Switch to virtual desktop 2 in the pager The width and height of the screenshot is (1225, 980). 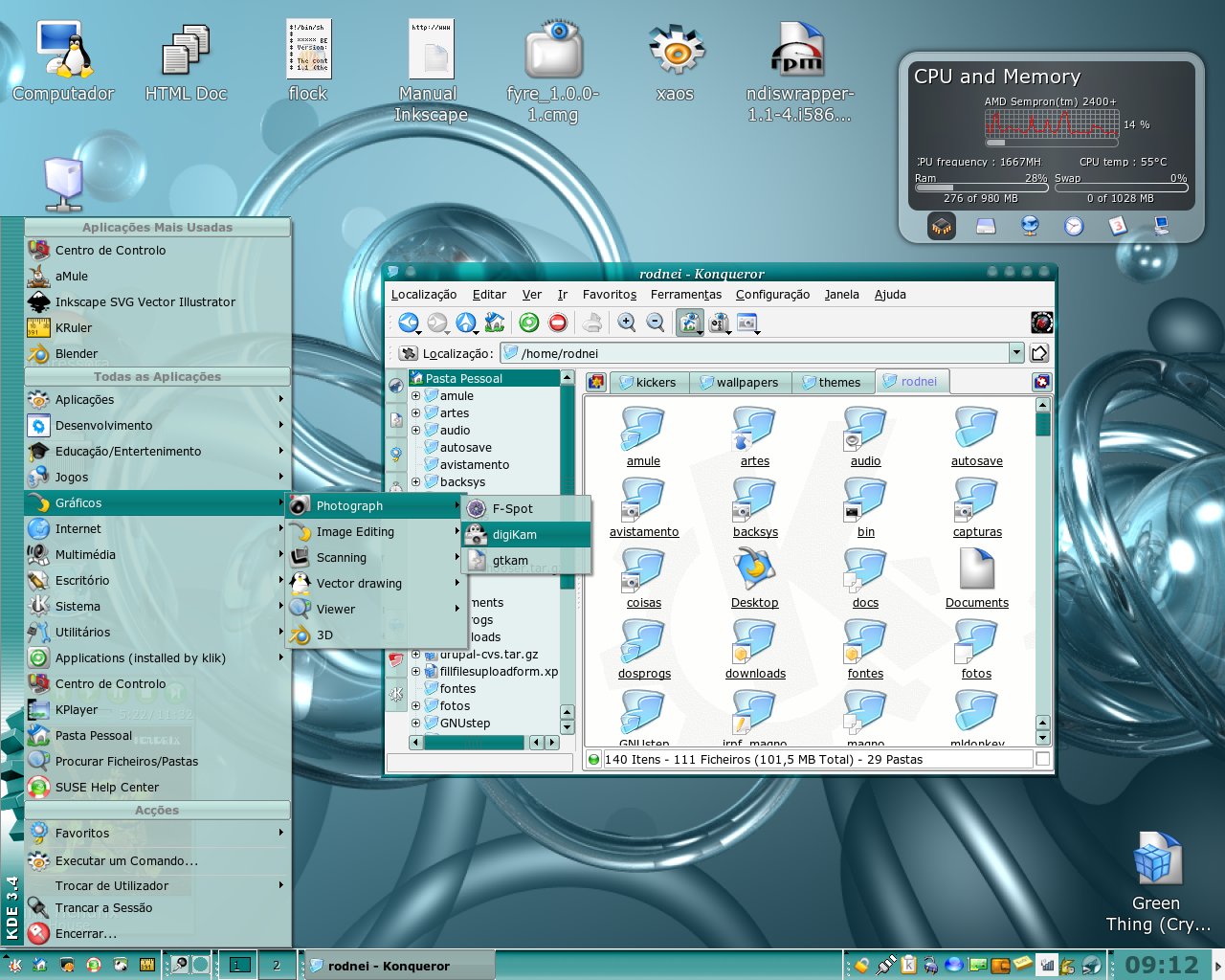pyautogui.click(x=277, y=966)
